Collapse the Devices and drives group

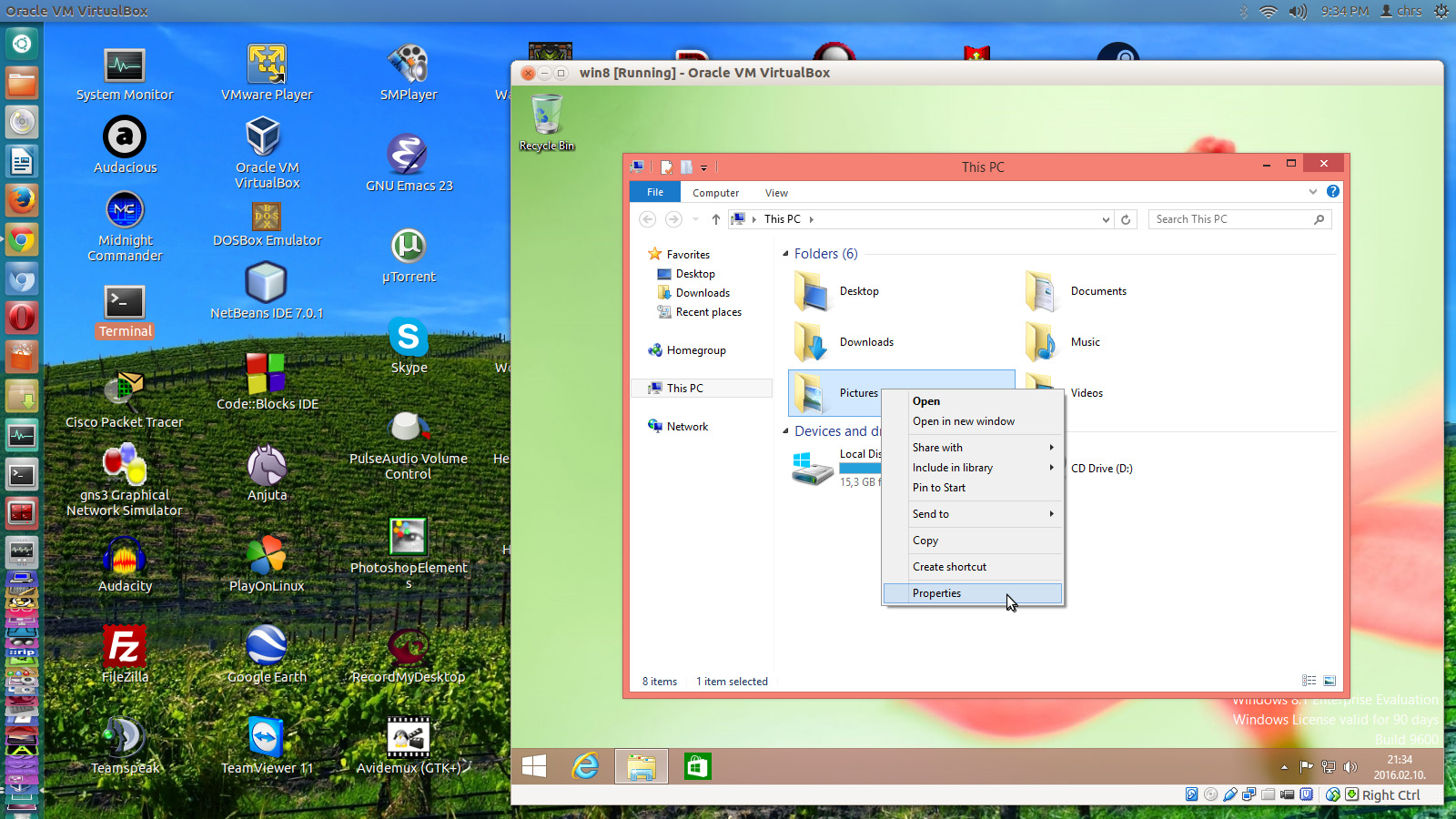click(x=785, y=431)
